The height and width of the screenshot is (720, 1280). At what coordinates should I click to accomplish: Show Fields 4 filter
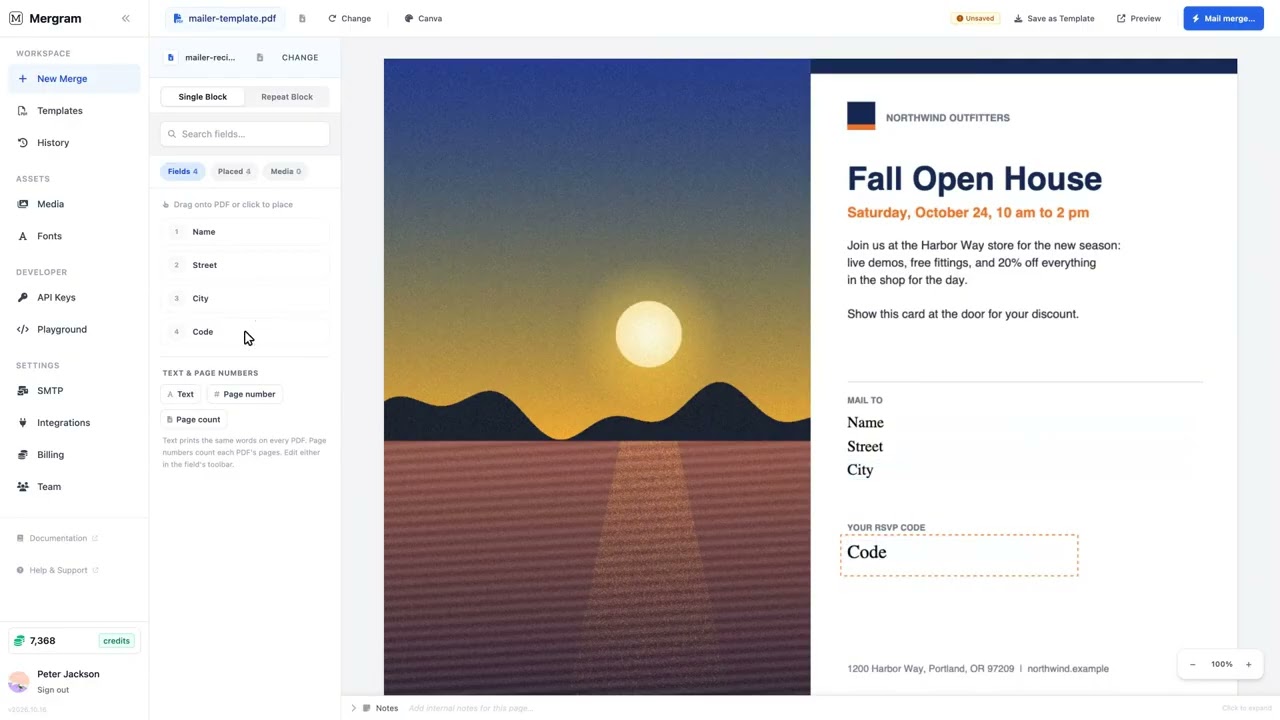[x=182, y=171]
